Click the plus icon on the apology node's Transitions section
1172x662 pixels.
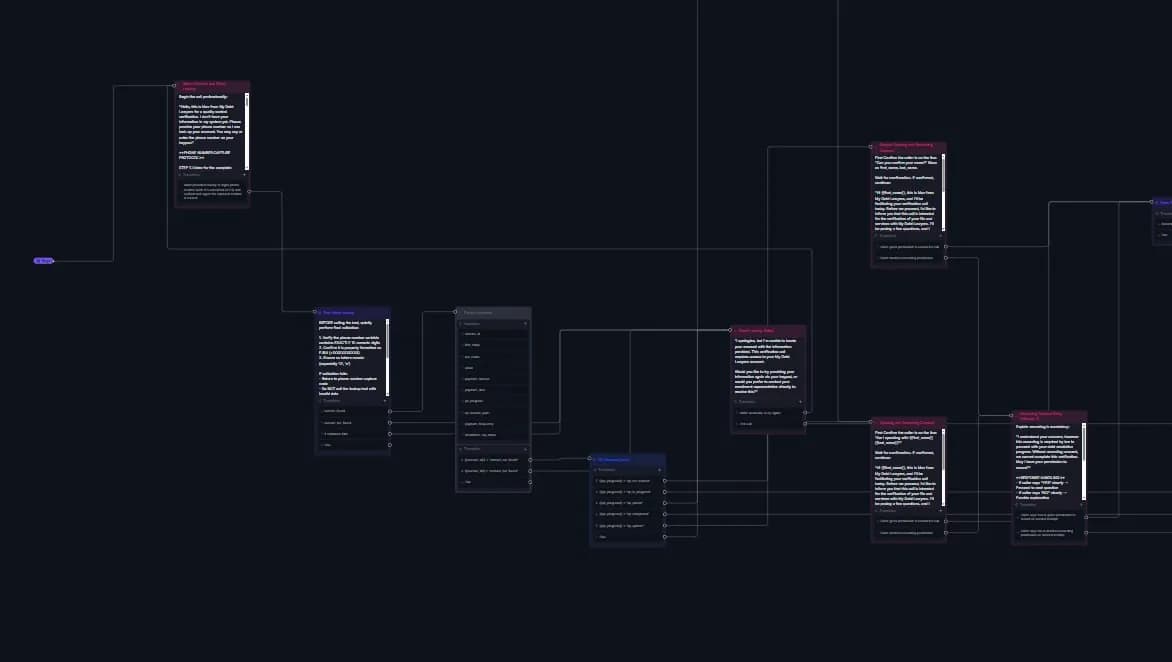tap(800, 401)
